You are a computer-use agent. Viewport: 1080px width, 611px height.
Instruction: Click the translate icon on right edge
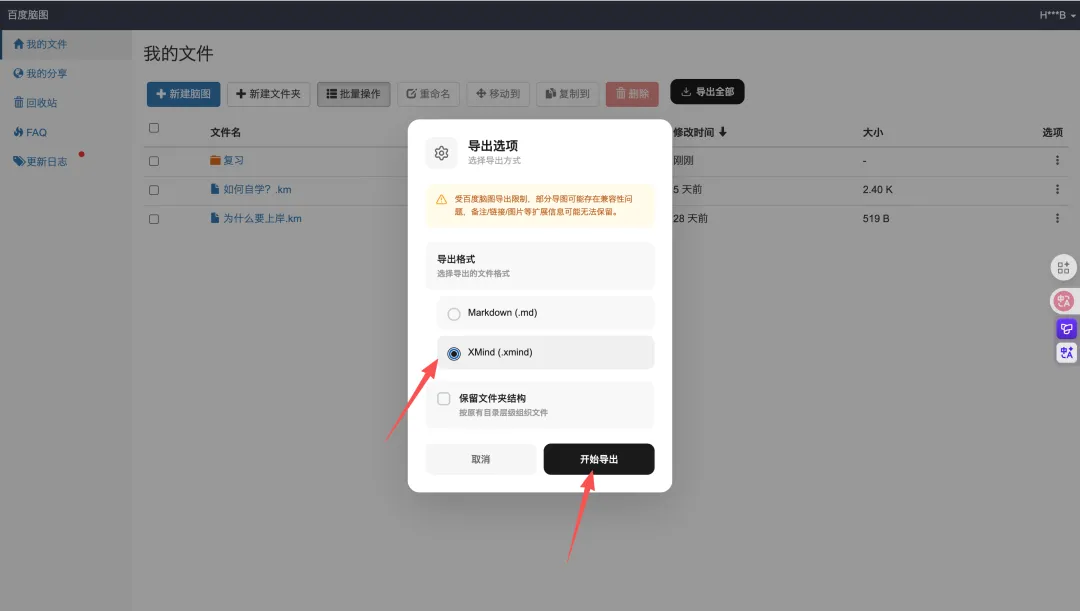tap(1066, 353)
